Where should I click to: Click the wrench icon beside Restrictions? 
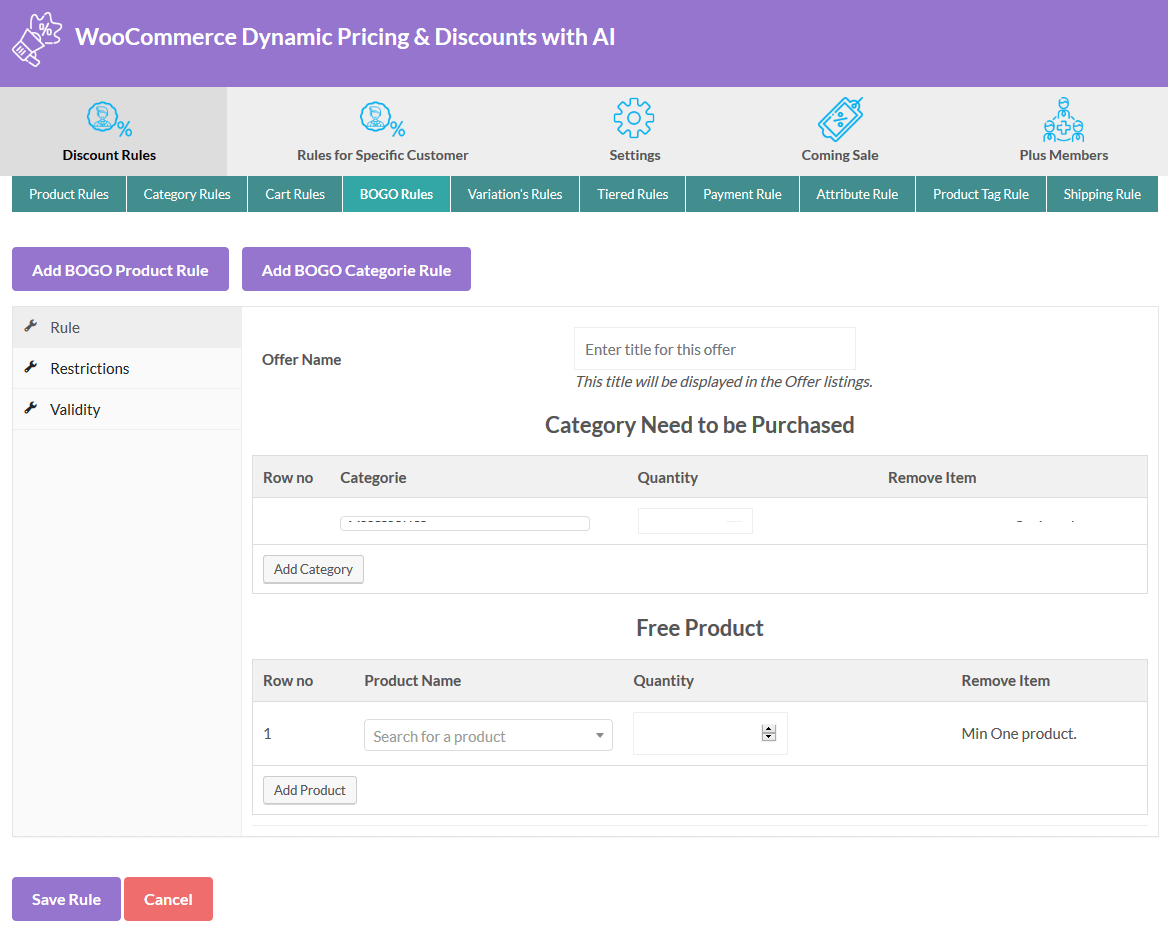[31, 368]
